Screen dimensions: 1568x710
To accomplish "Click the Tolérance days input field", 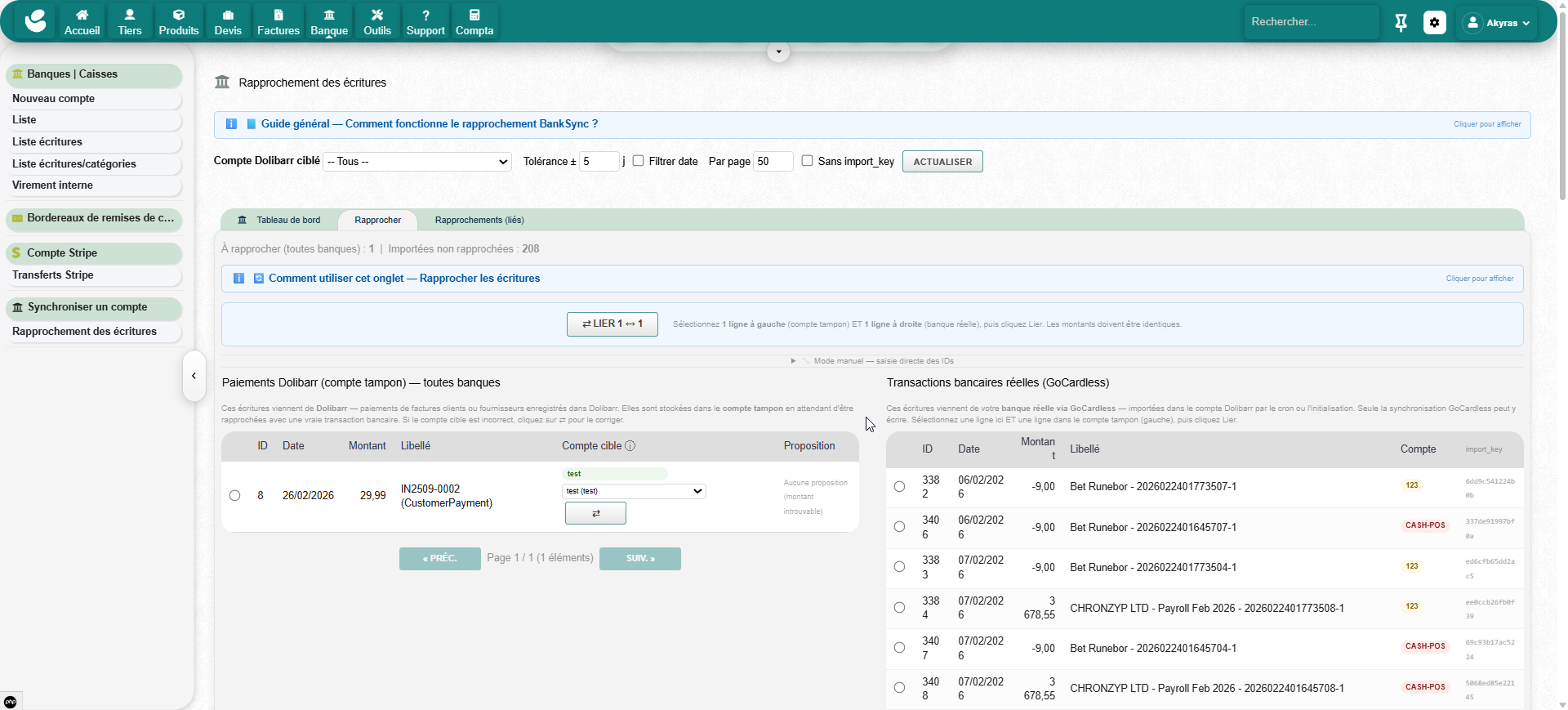I will click(599, 162).
